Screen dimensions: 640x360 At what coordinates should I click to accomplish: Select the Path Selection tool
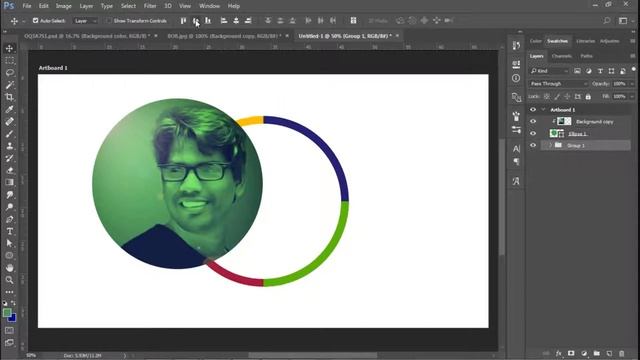pos(9,243)
